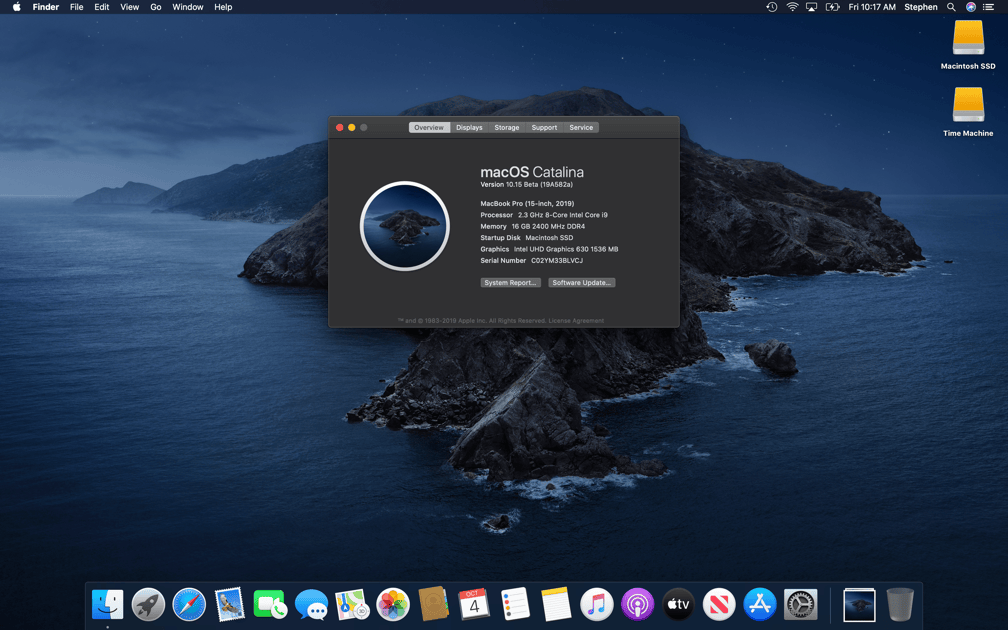This screenshot has width=1008, height=630.
Task: Open Podcasts from the Dock
Action: 637,604
